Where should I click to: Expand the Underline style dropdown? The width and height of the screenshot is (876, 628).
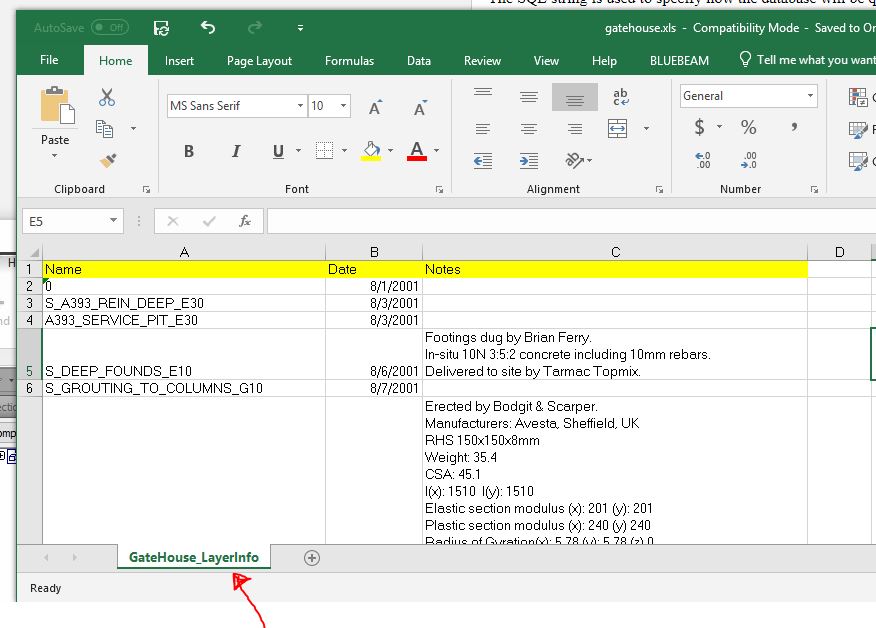[298, 150]
